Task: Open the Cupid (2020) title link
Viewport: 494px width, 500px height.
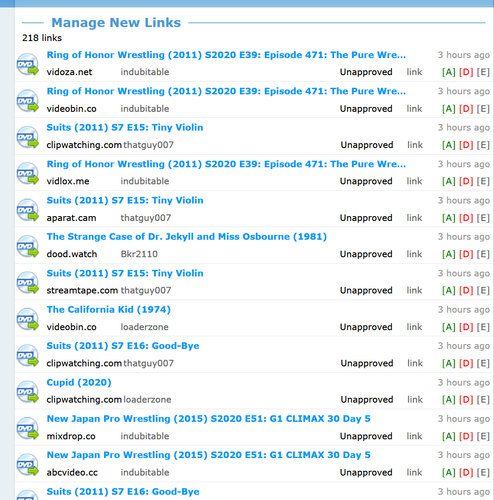Action: click(79, 383)
